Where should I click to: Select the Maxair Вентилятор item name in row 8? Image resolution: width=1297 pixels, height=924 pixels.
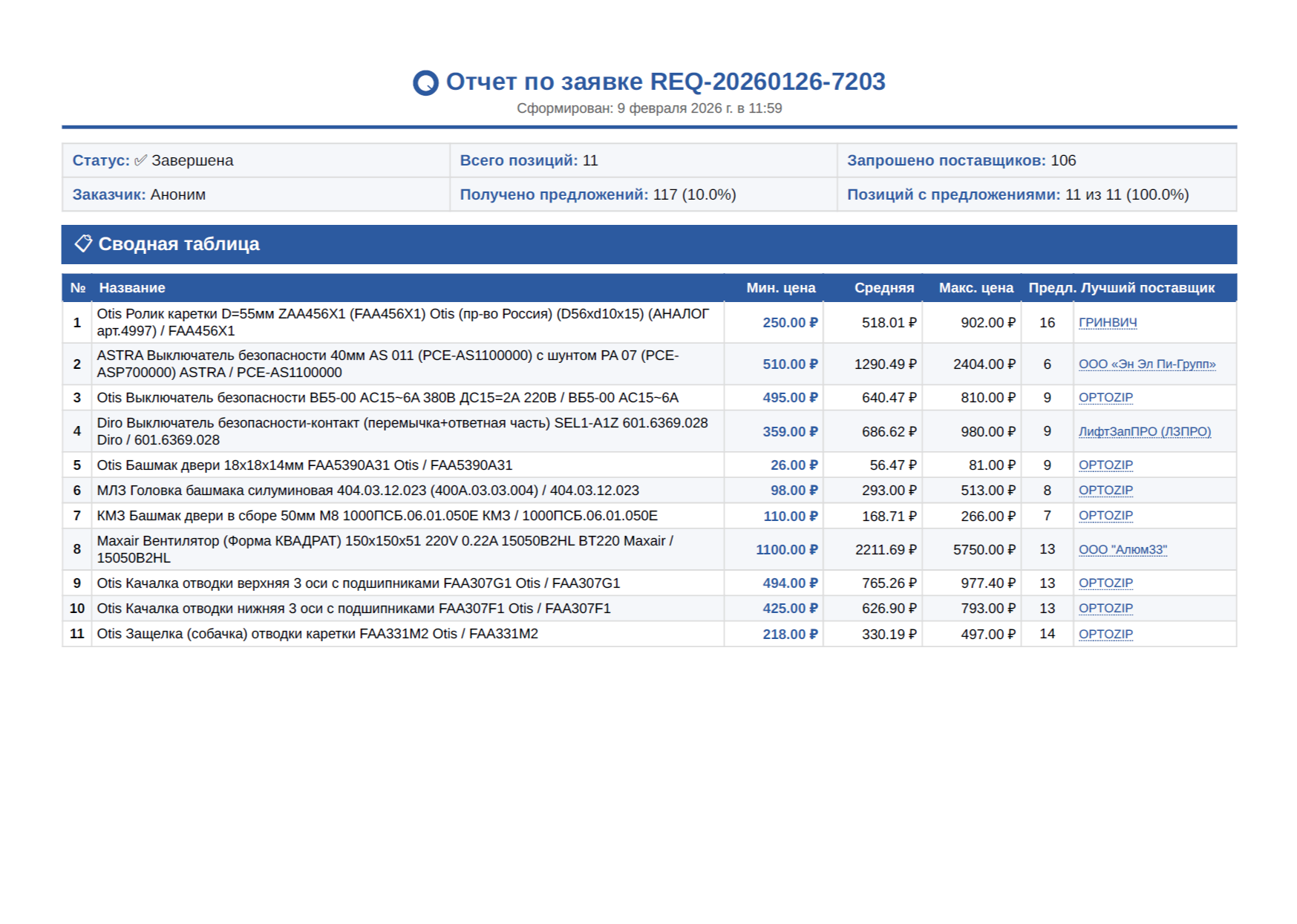(385, 549)
